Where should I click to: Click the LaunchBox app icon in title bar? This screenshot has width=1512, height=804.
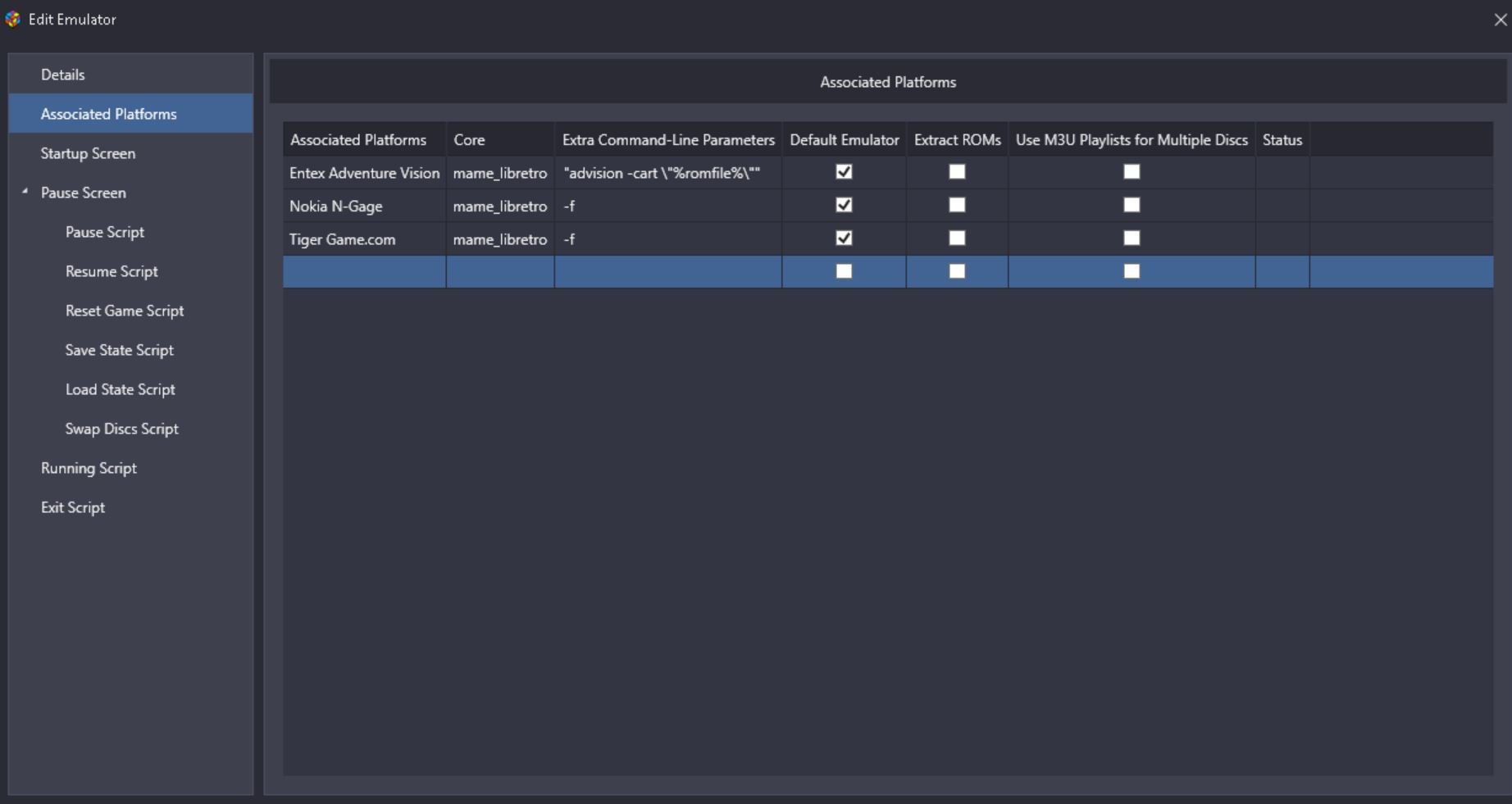tap(13, 19)
